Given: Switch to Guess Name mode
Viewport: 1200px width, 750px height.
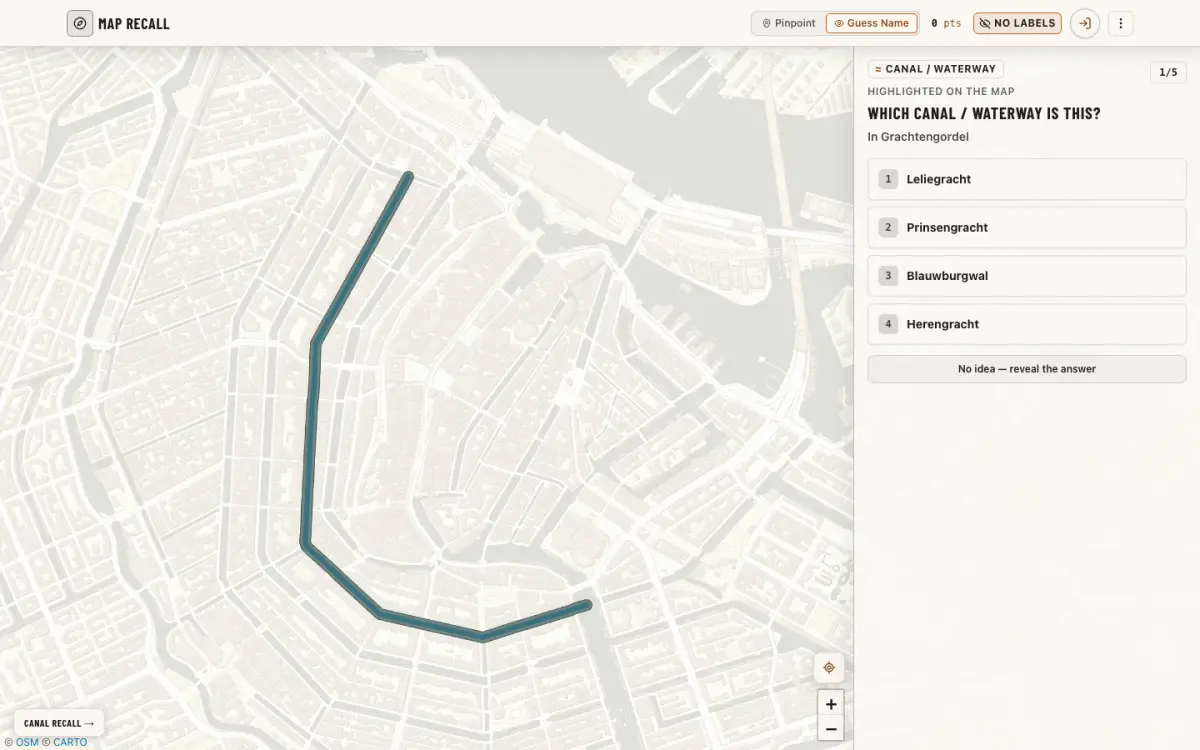Looking at the screenshot, I should [x=871, y=23].
